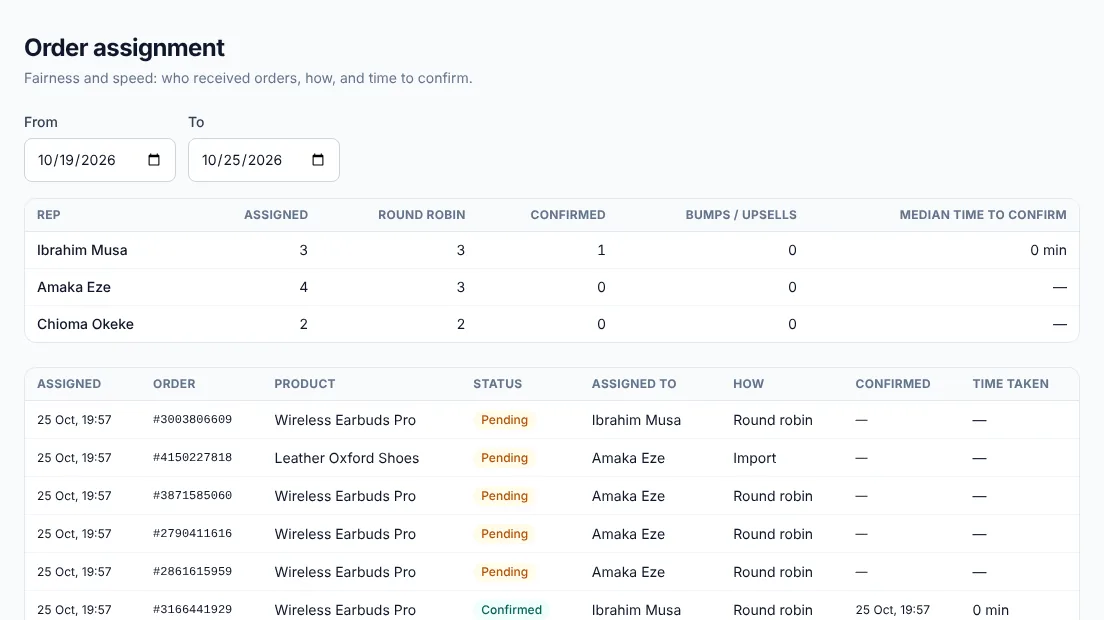Click order number #3166441929
The width and height of the screenshot is (1104, 620).
[x=192, y=609]
